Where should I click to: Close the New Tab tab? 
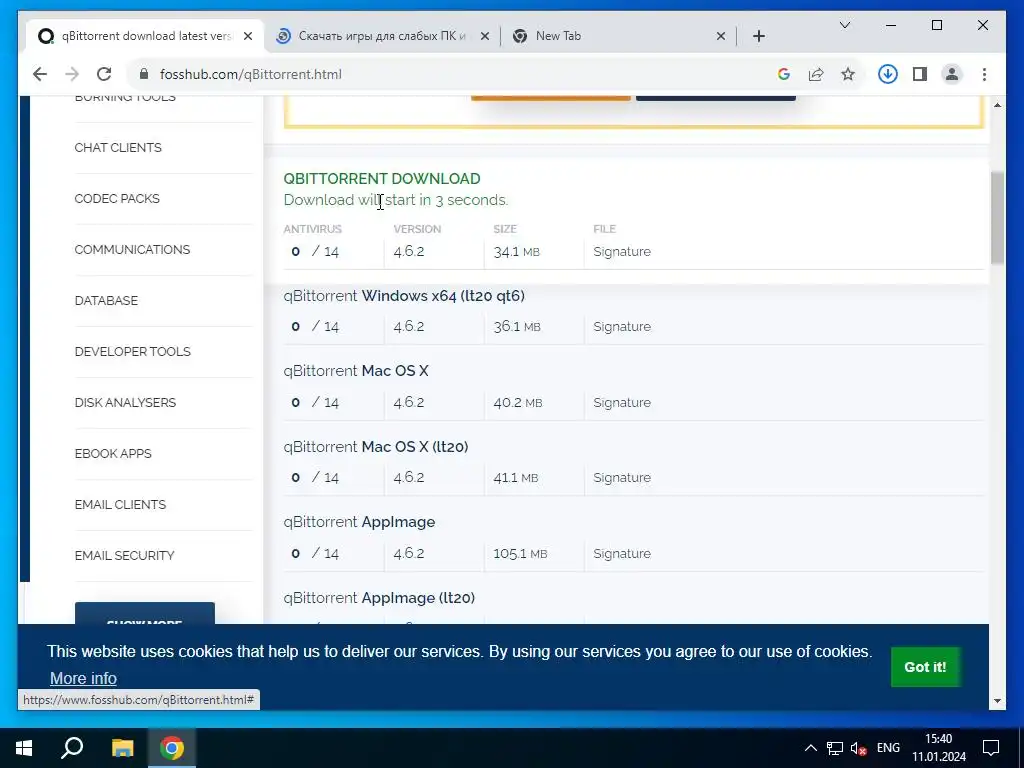(x=721, y=36)
